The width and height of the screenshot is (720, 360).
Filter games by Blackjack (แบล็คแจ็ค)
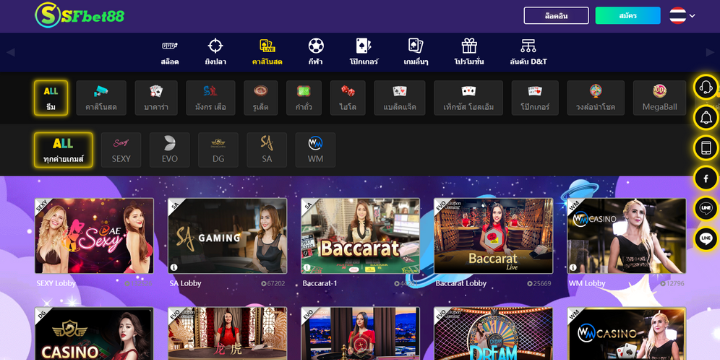(399, 98)
